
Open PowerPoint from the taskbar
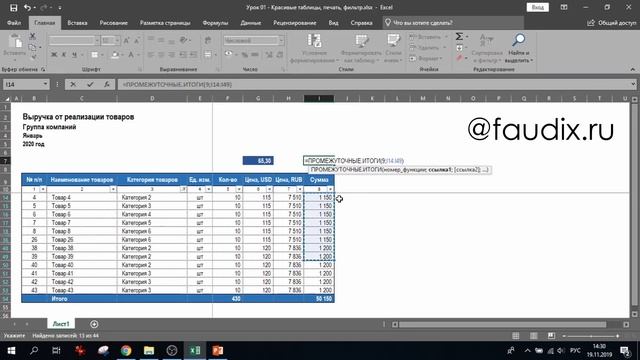[x=218, y=351]
